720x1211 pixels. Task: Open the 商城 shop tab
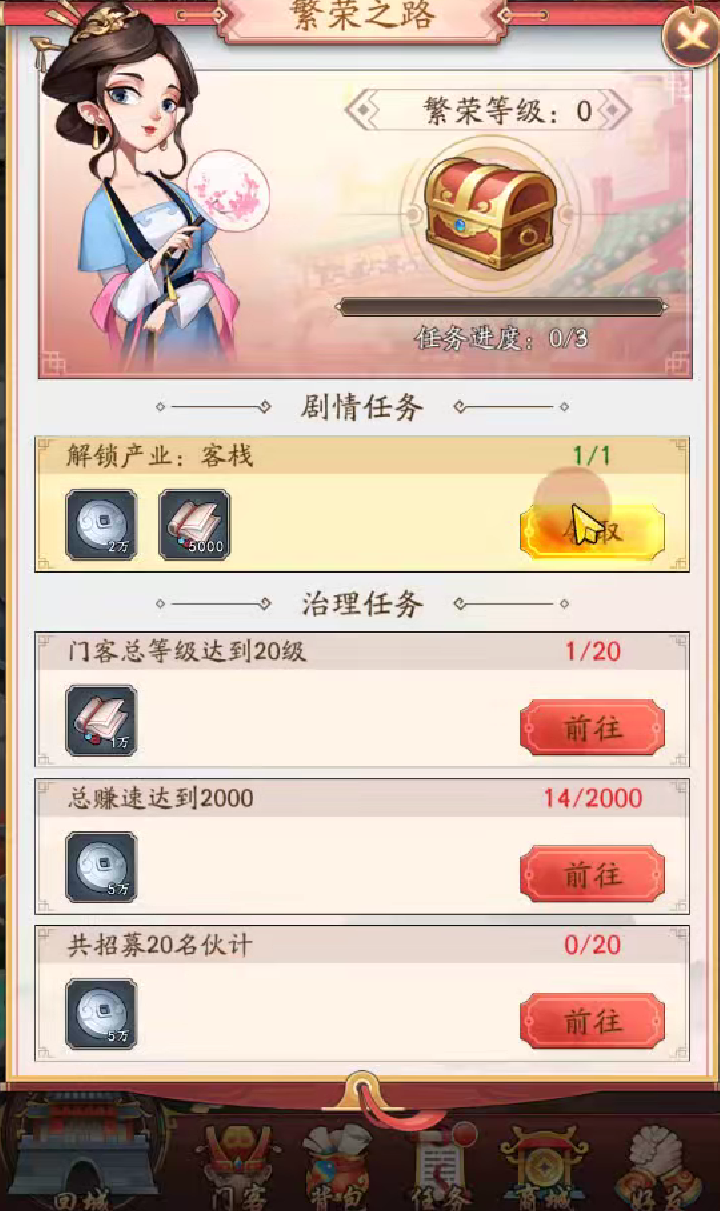click(x=541, y=1162)
